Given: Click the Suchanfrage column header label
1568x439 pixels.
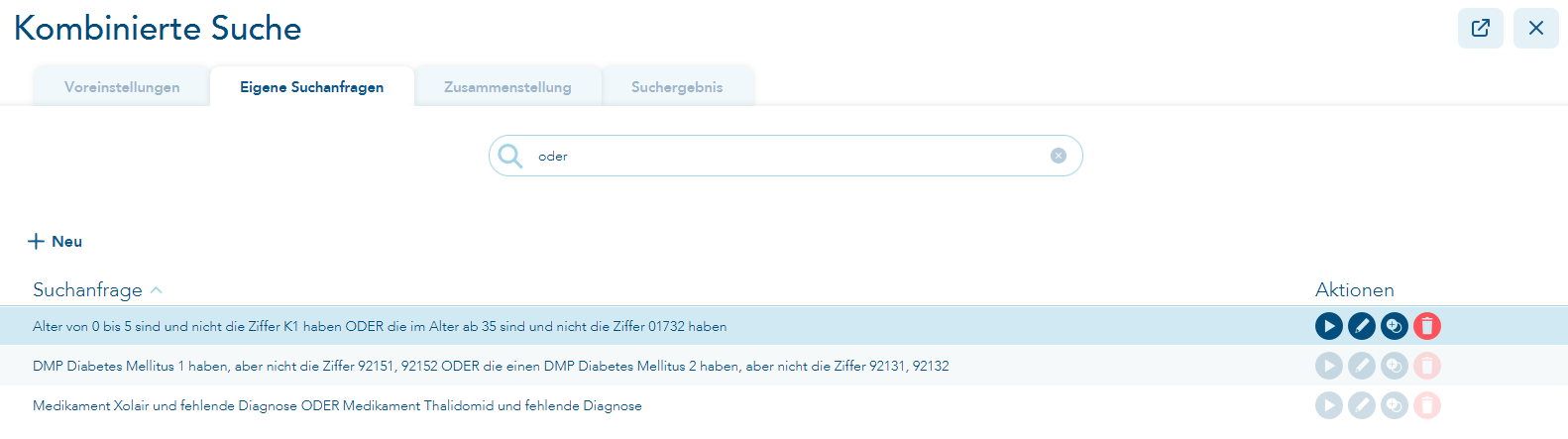Looking at the screenshot, I should click(x=87, y=289).
